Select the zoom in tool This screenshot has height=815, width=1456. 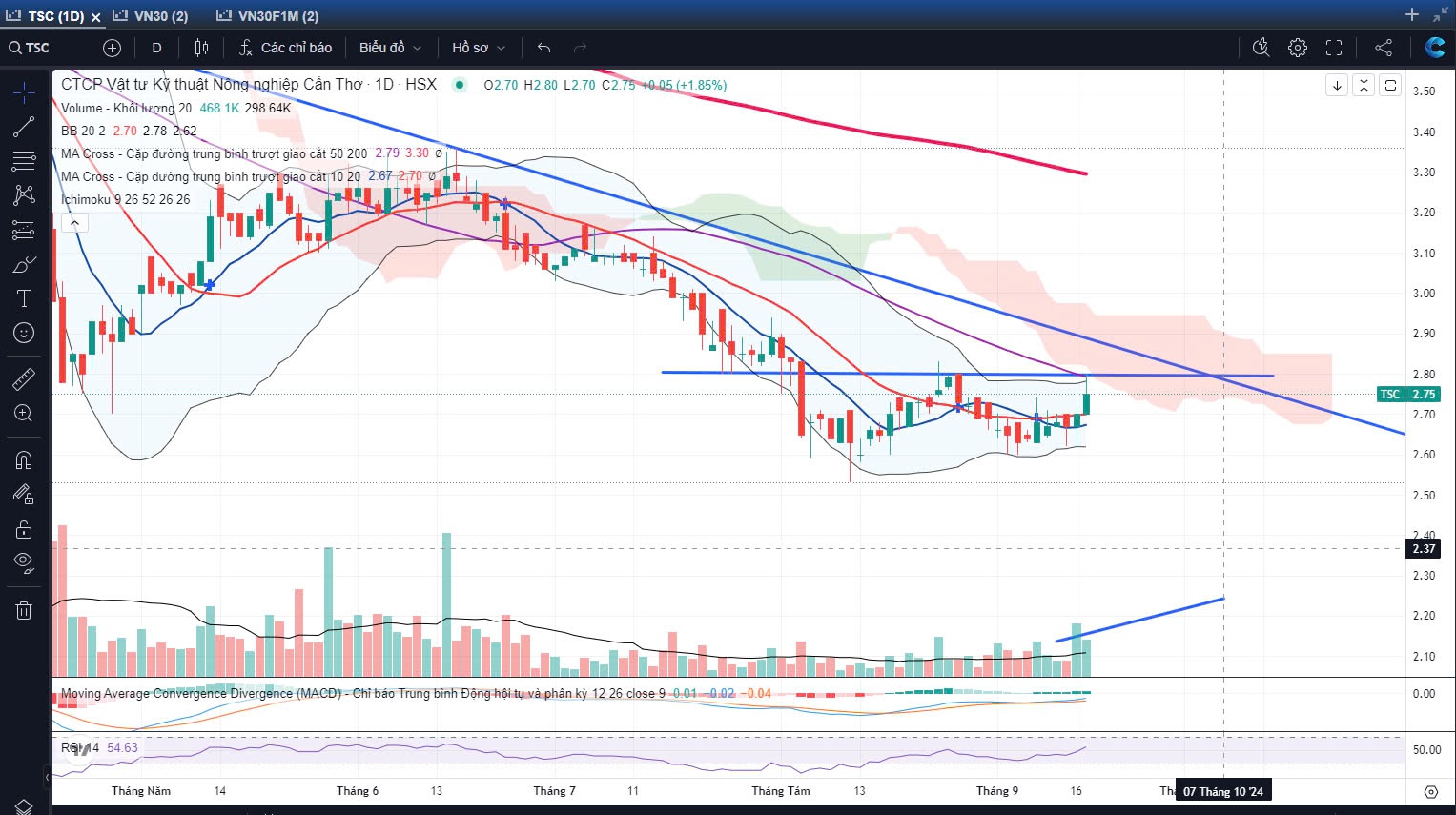click(24, 413)
